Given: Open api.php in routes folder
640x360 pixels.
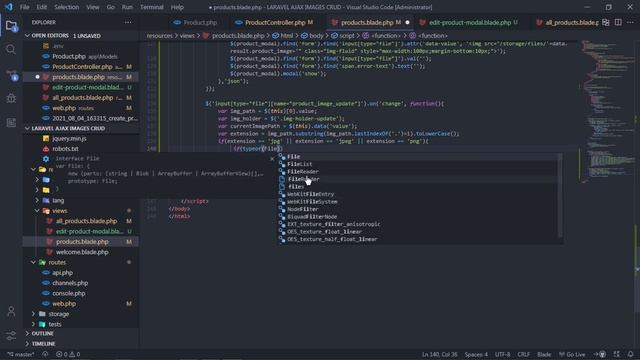Looking at the screenshot, I should tap(62, 273).
